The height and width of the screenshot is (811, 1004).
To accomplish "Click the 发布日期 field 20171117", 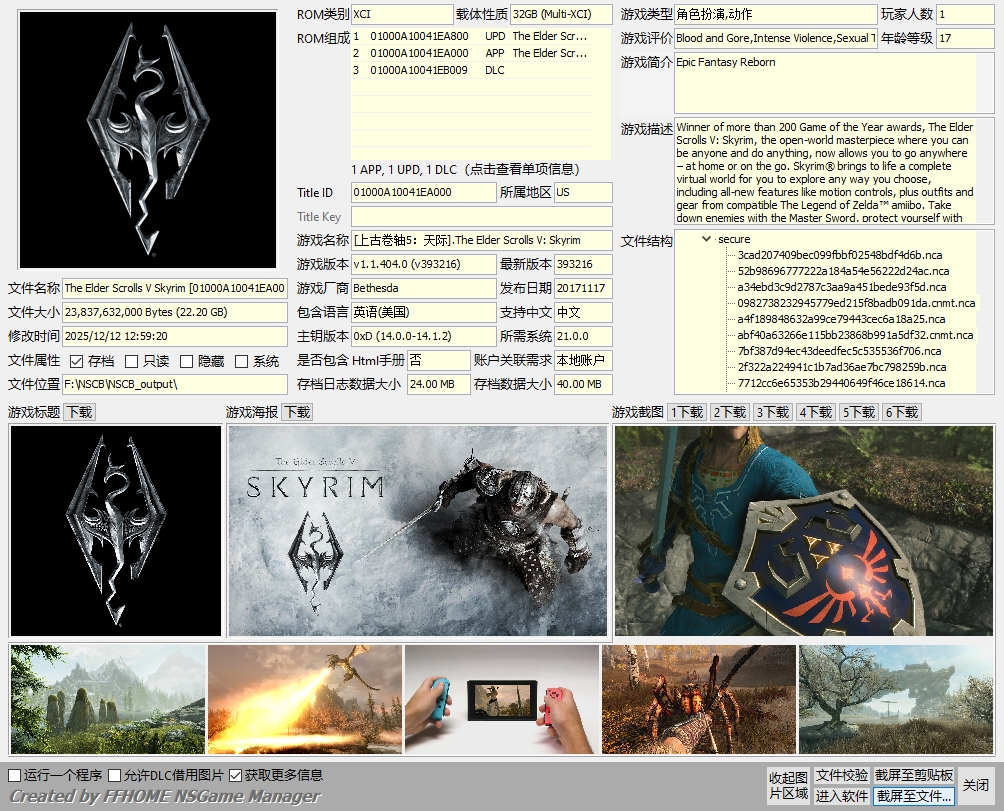I will [x=583, y=288].
